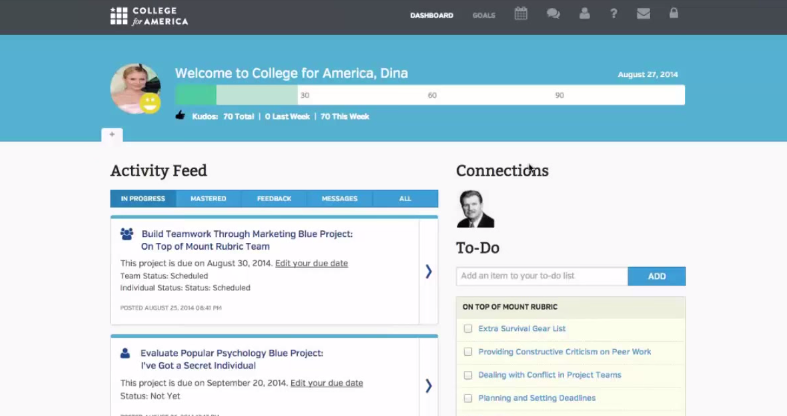Click the help question mark icon
This screenshot has width=787, height=416.
(x=613, y=14)
